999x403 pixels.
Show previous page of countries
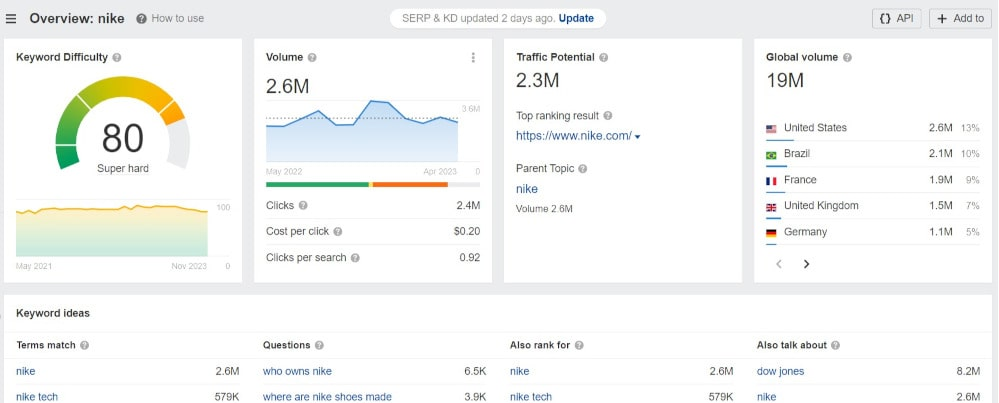tap(779, 264)
